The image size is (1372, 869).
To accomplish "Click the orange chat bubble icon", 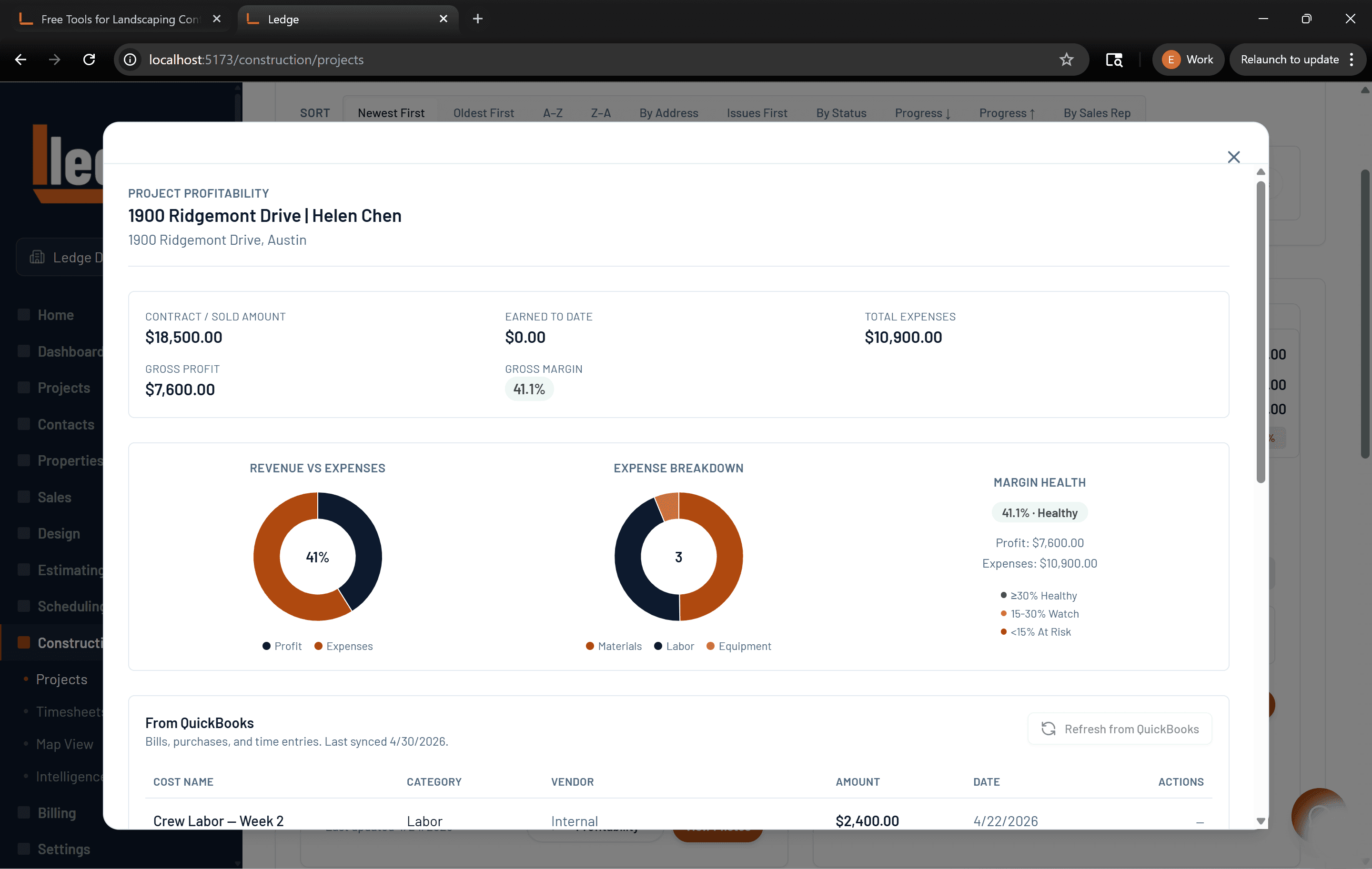I will 1319,816.
